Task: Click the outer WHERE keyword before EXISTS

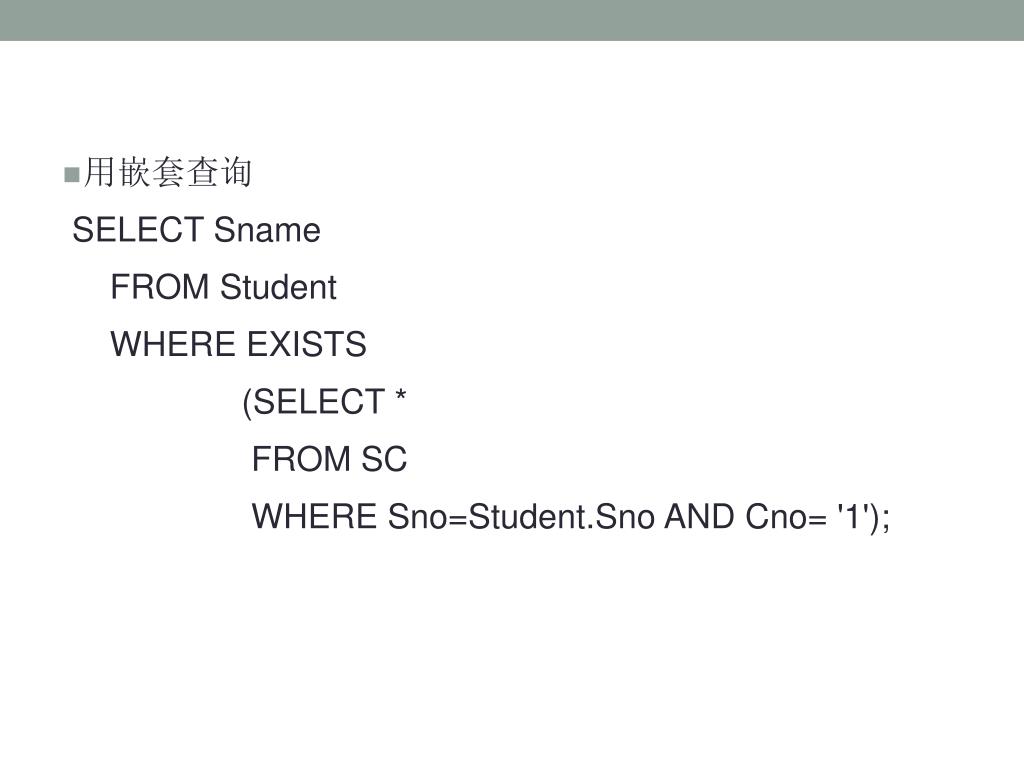Action: point(173,344)
